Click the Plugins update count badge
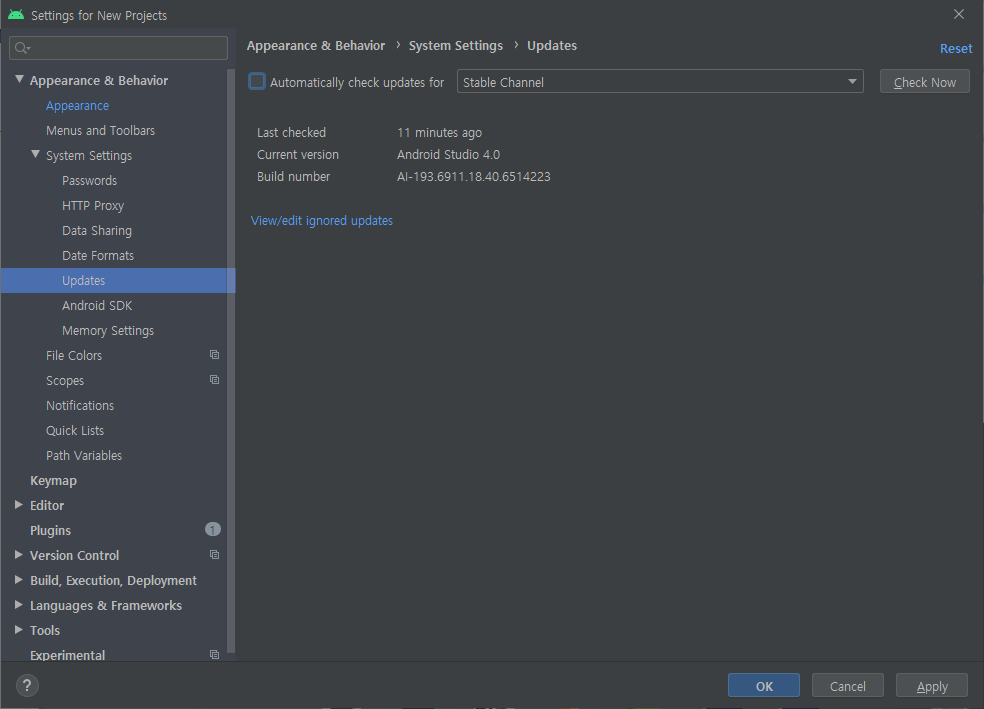This screenshot has width=984, height=709. (213, 530)
